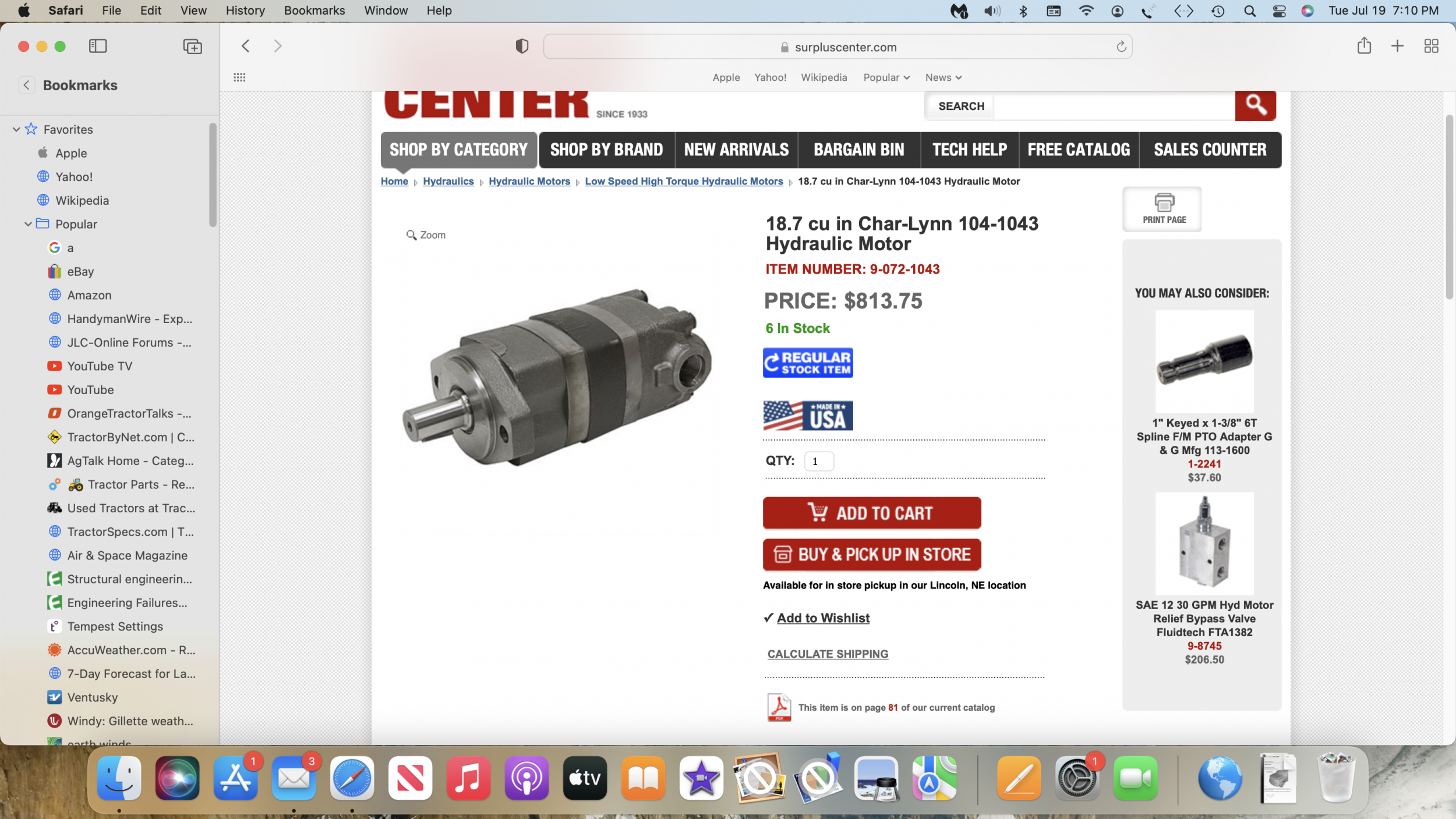This screenshot has width=1456, height=819.
Task: Open the PDF catalog page icon
Action: click(779, 707)
